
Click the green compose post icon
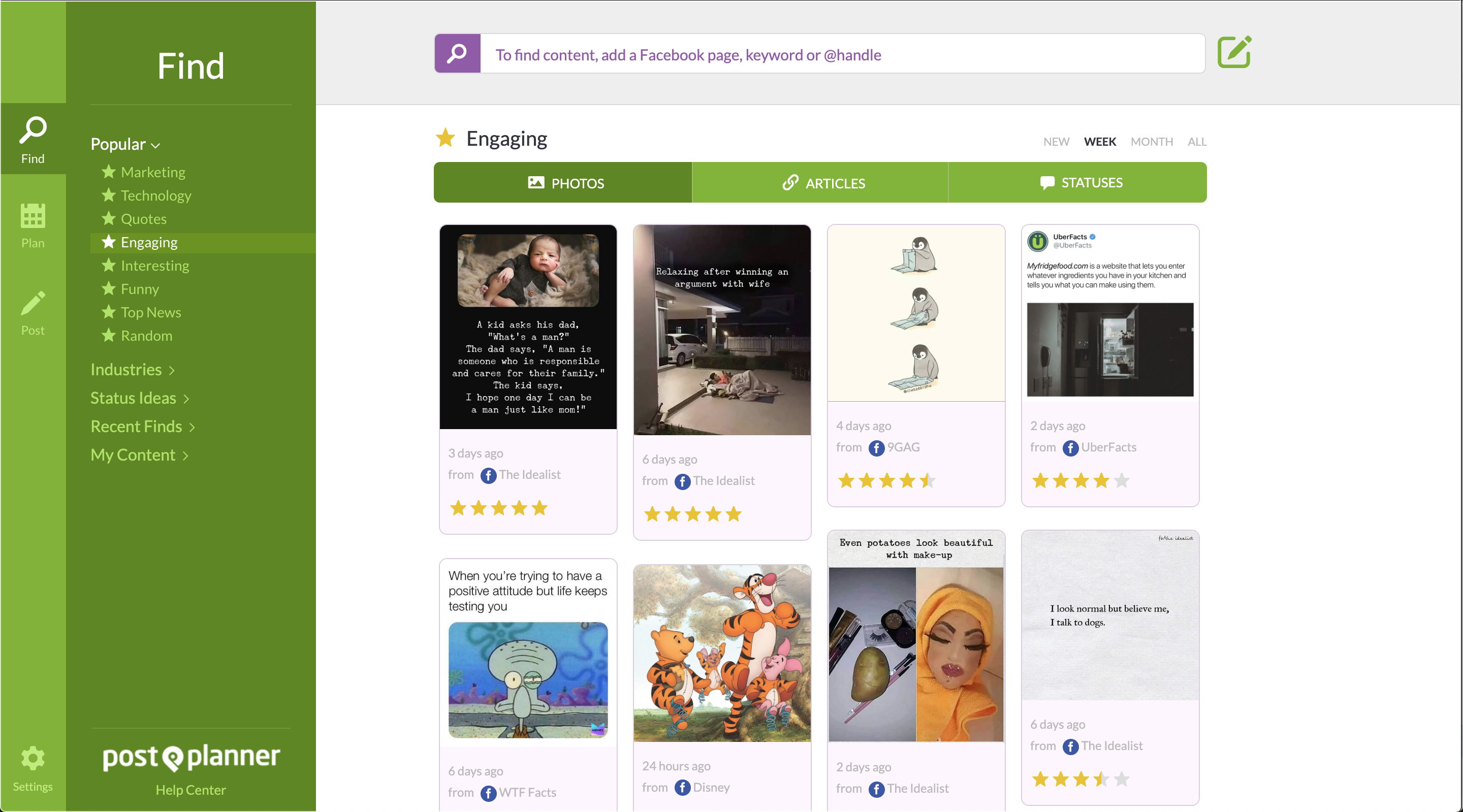(x=1235, y=52)
